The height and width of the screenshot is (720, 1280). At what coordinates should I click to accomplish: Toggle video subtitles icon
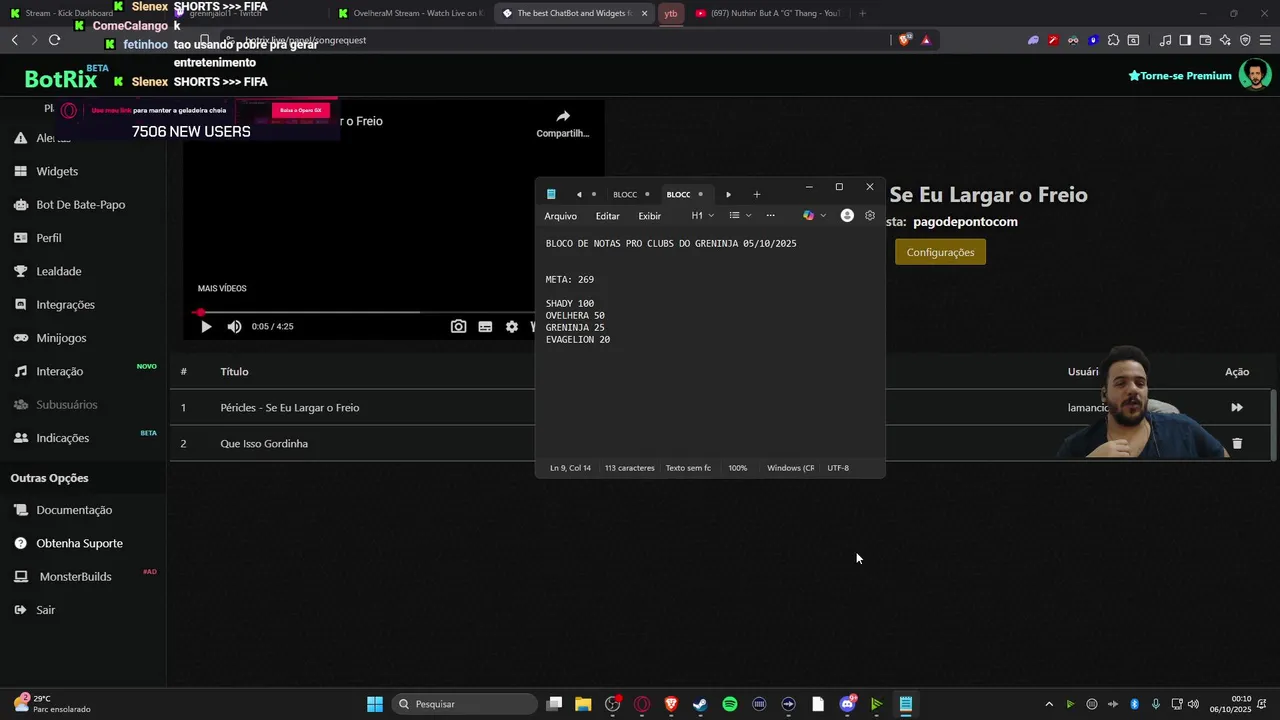[x=485, y=326]
